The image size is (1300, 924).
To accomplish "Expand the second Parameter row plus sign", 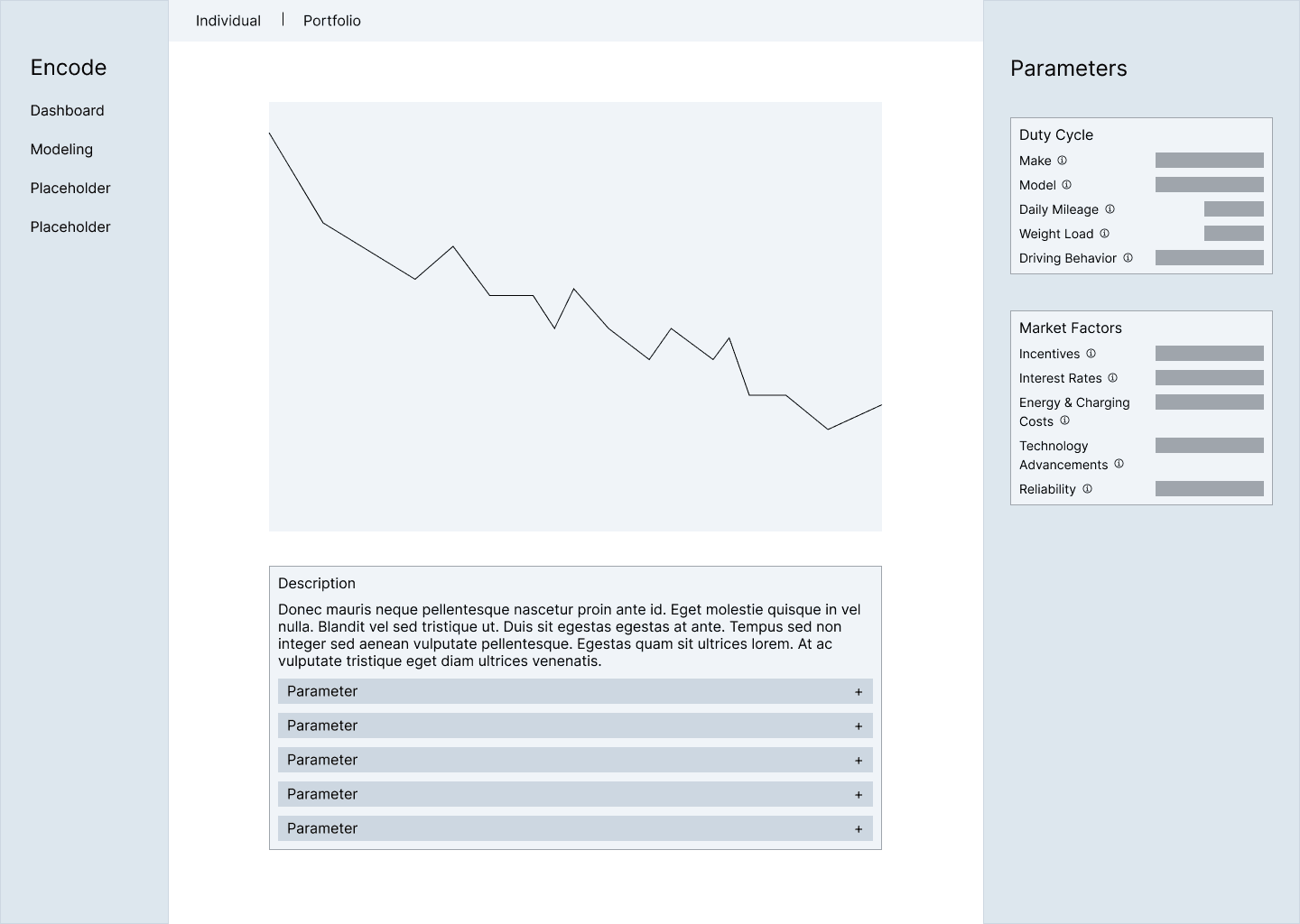I will click(859, 726).
